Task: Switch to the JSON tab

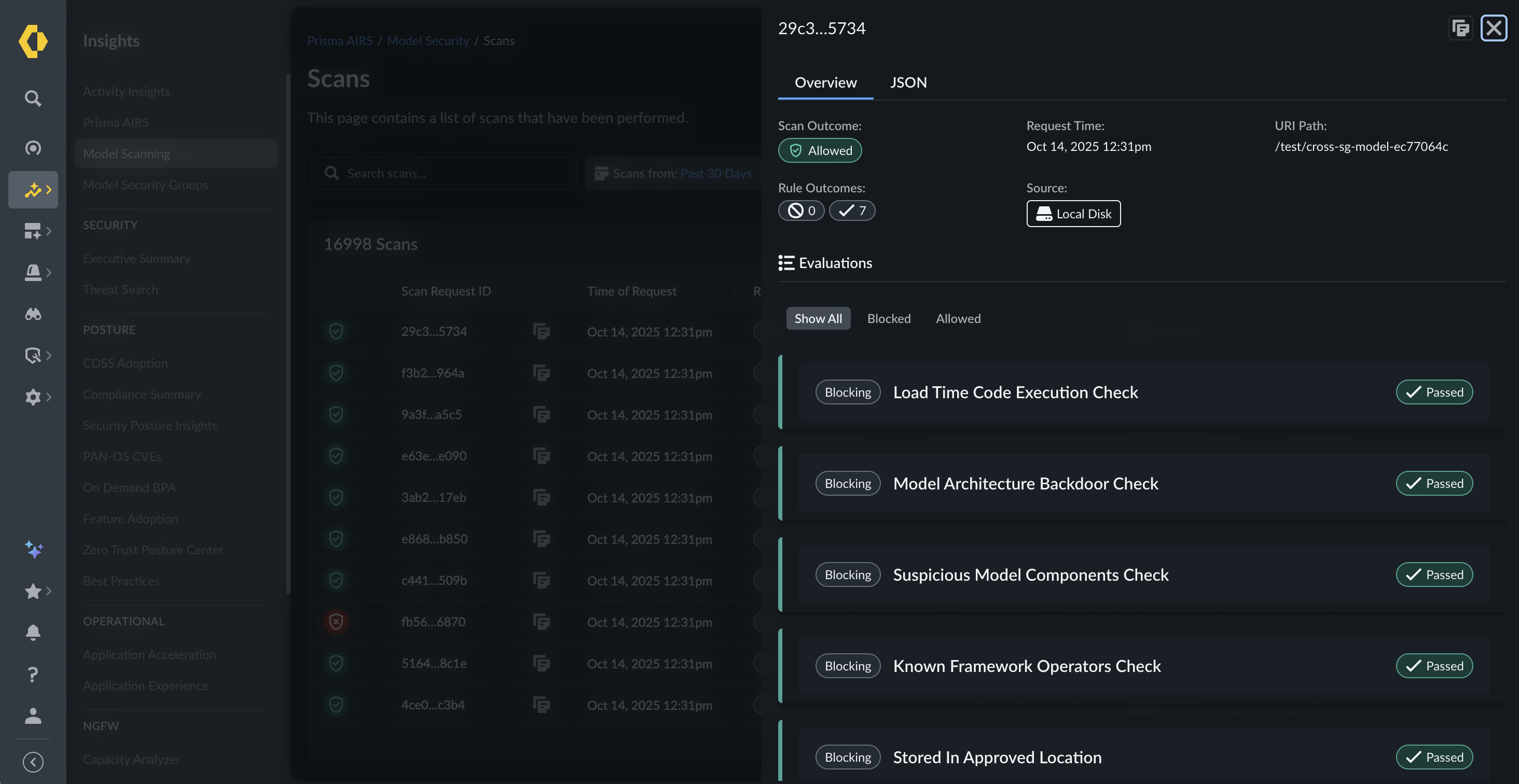Action: click(x=908, y=82)
